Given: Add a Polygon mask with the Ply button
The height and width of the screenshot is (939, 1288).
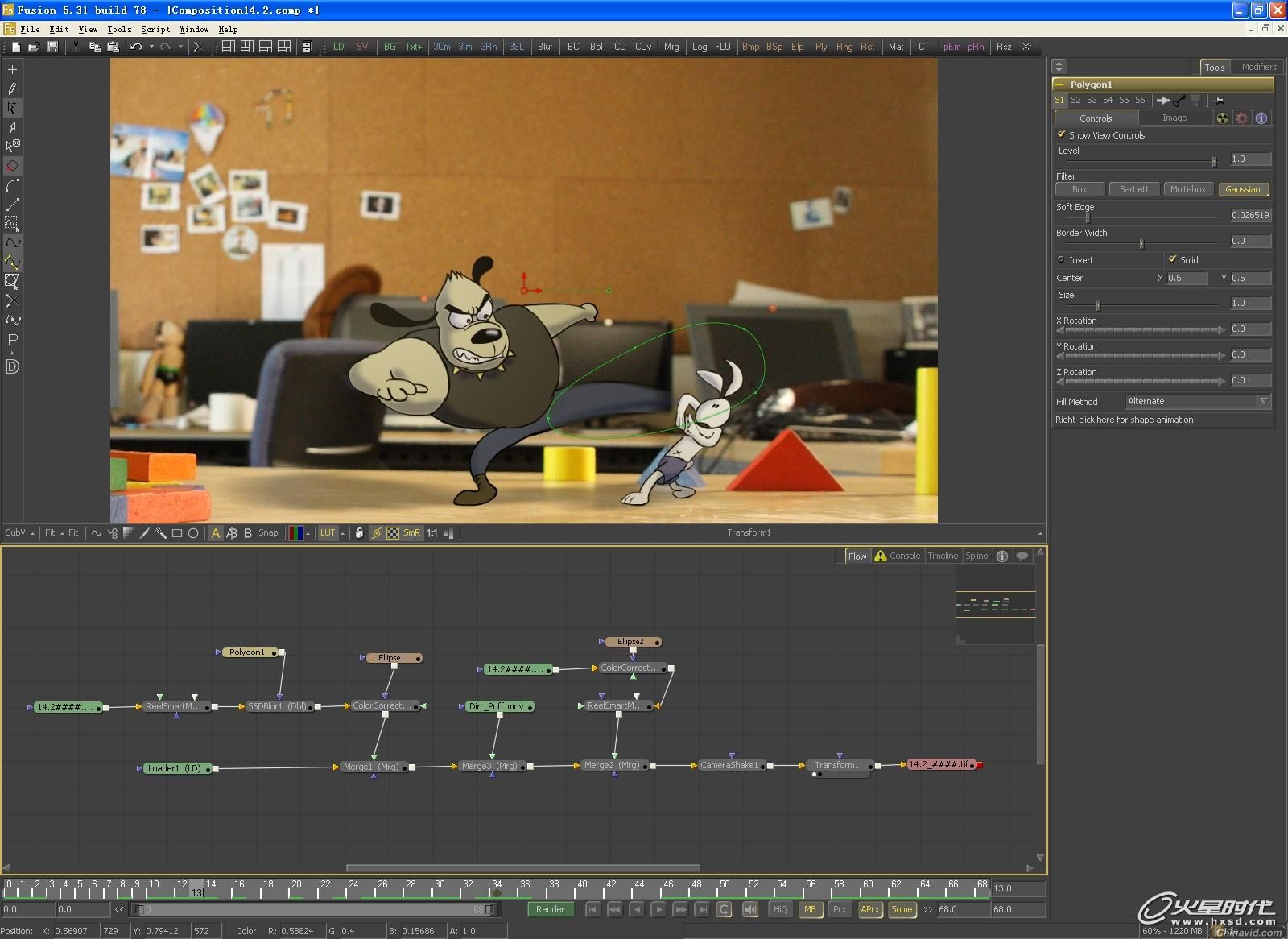Looking at the screenshot, I should (821, 47).
